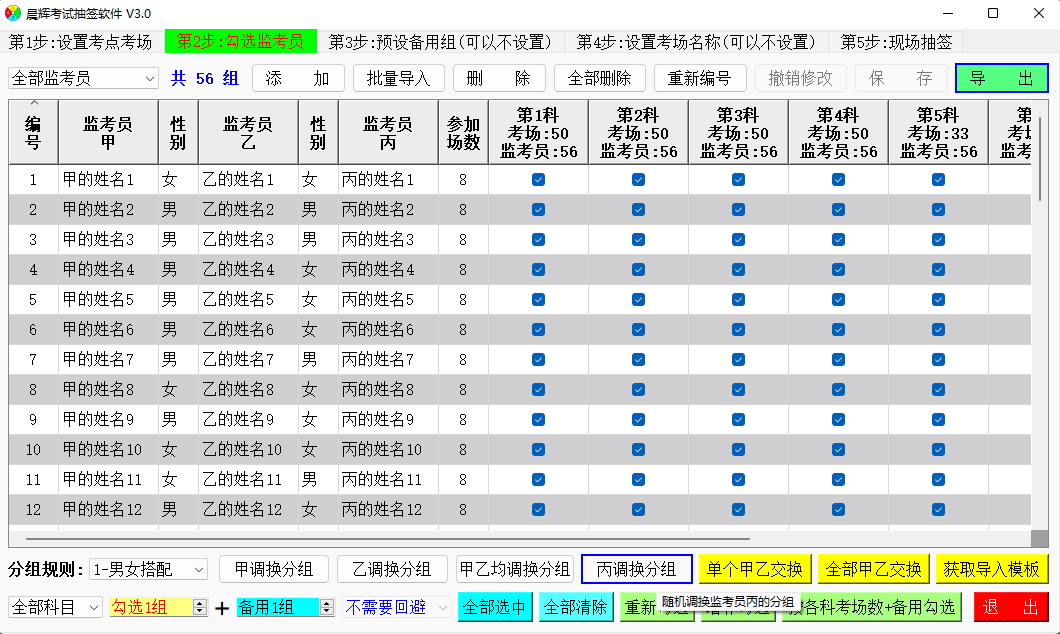The height and width of the screenshot is (634, 1060).
Task: Uncheck 第4科 checkbox in row 9
Action: 838,420
